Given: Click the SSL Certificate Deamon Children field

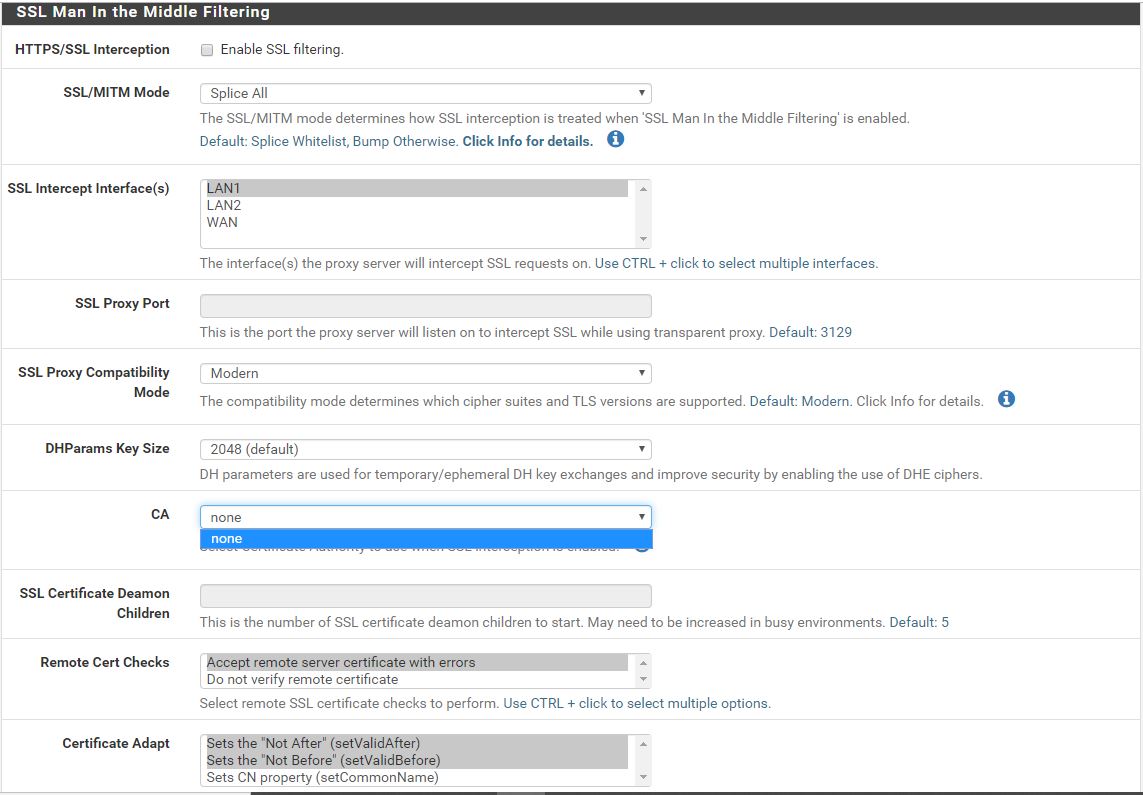Looking at the screenshot, I should click(x=425, y=596).
